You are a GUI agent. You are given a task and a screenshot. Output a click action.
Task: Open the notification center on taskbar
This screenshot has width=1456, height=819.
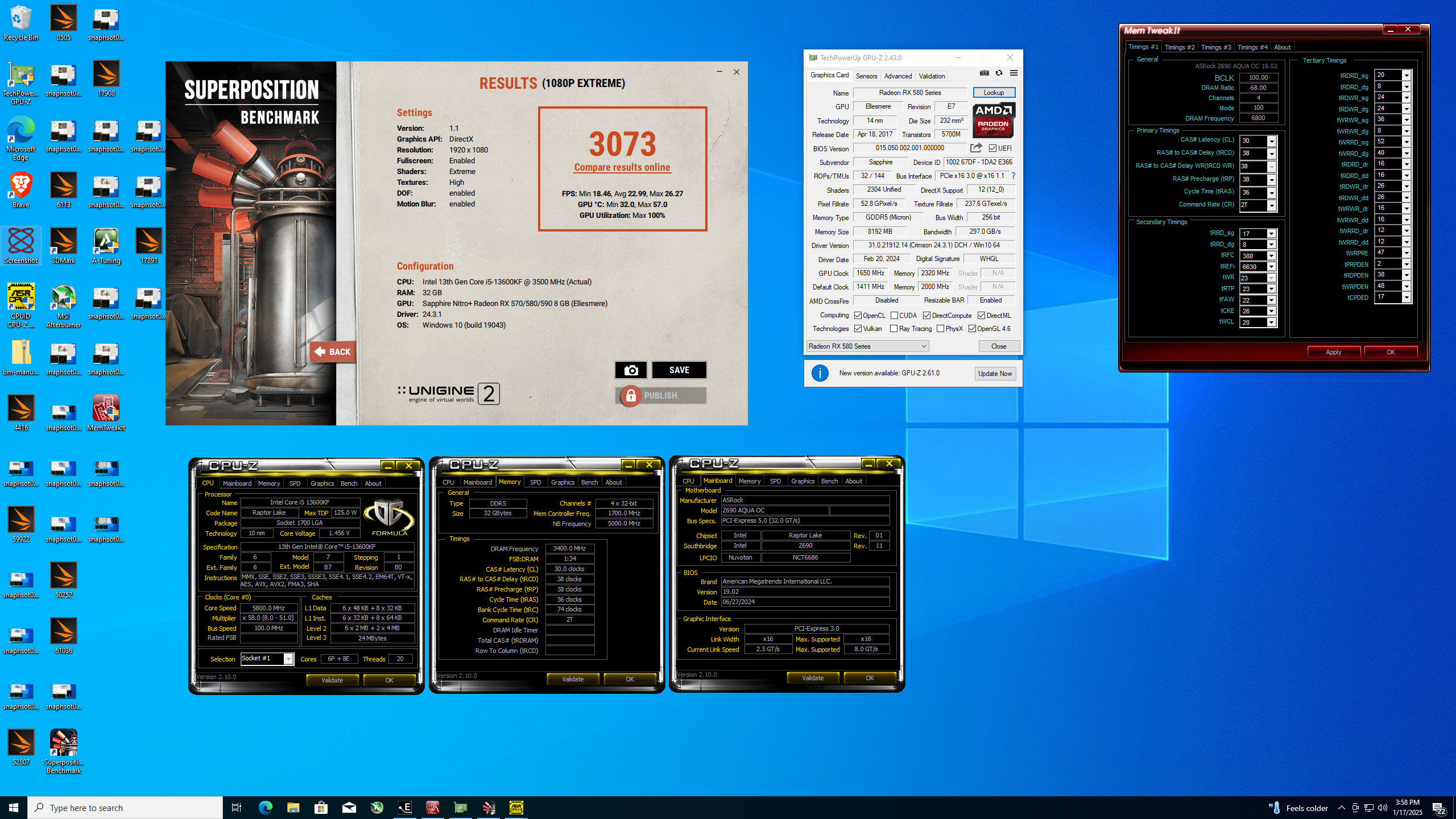coord(1440,808)
